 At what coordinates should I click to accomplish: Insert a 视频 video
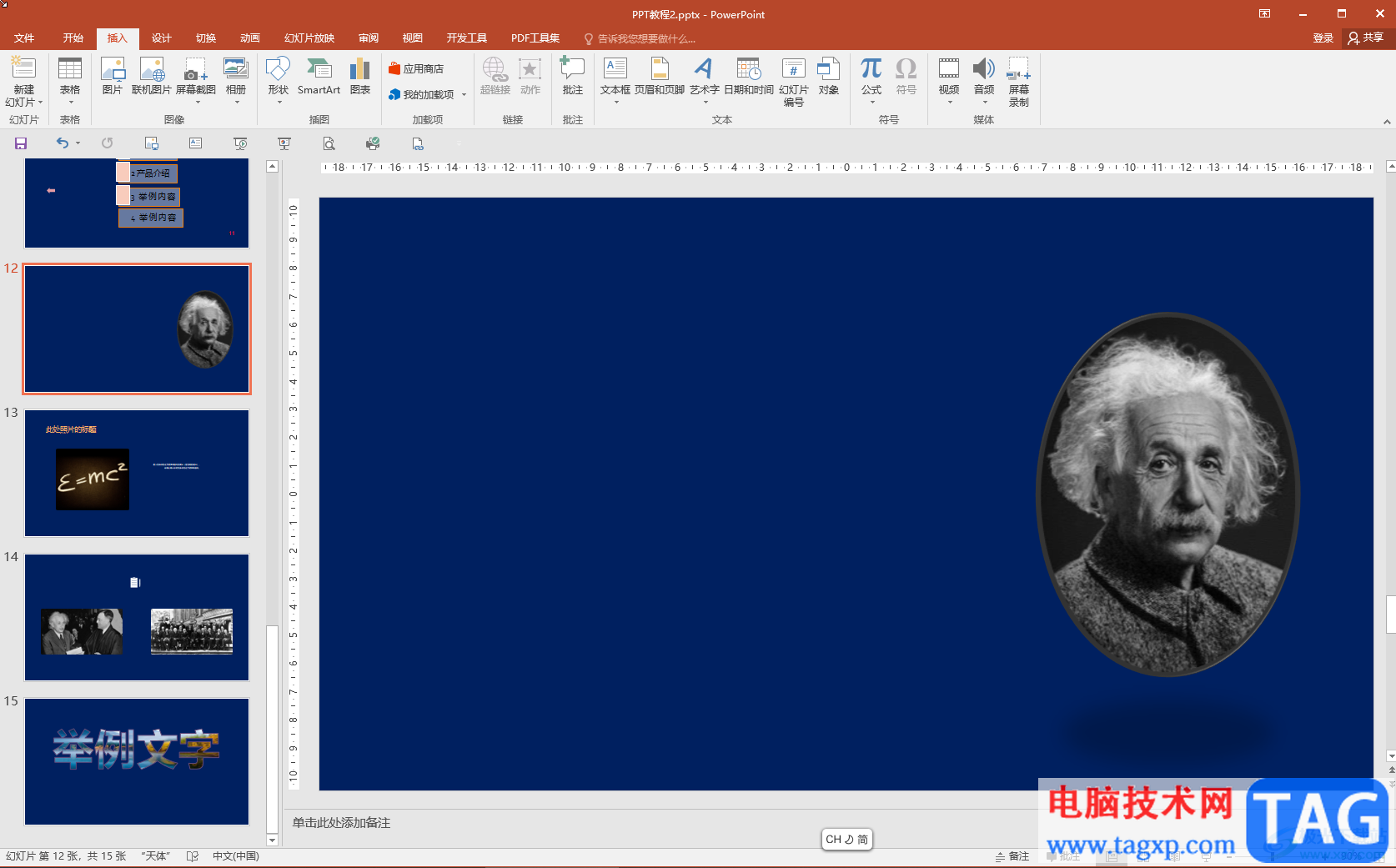click(949, 80)
